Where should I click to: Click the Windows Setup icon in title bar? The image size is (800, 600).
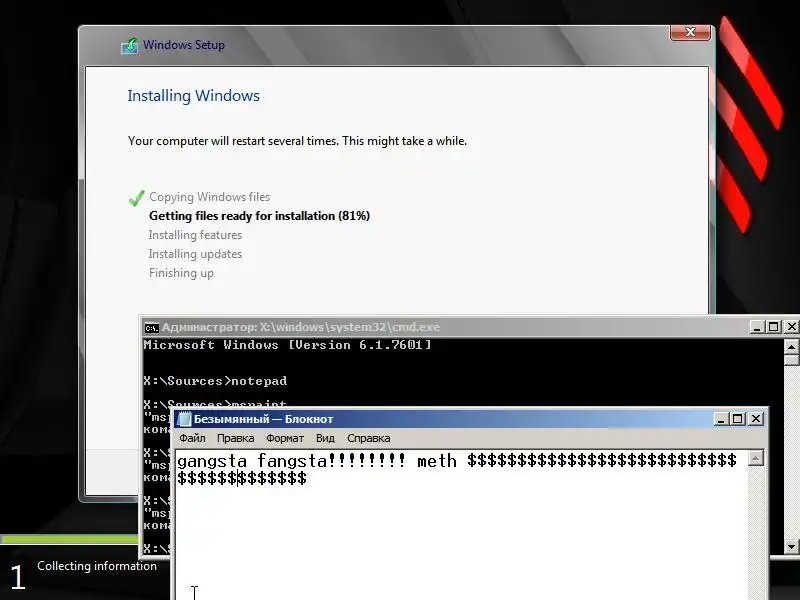(130, 46)
